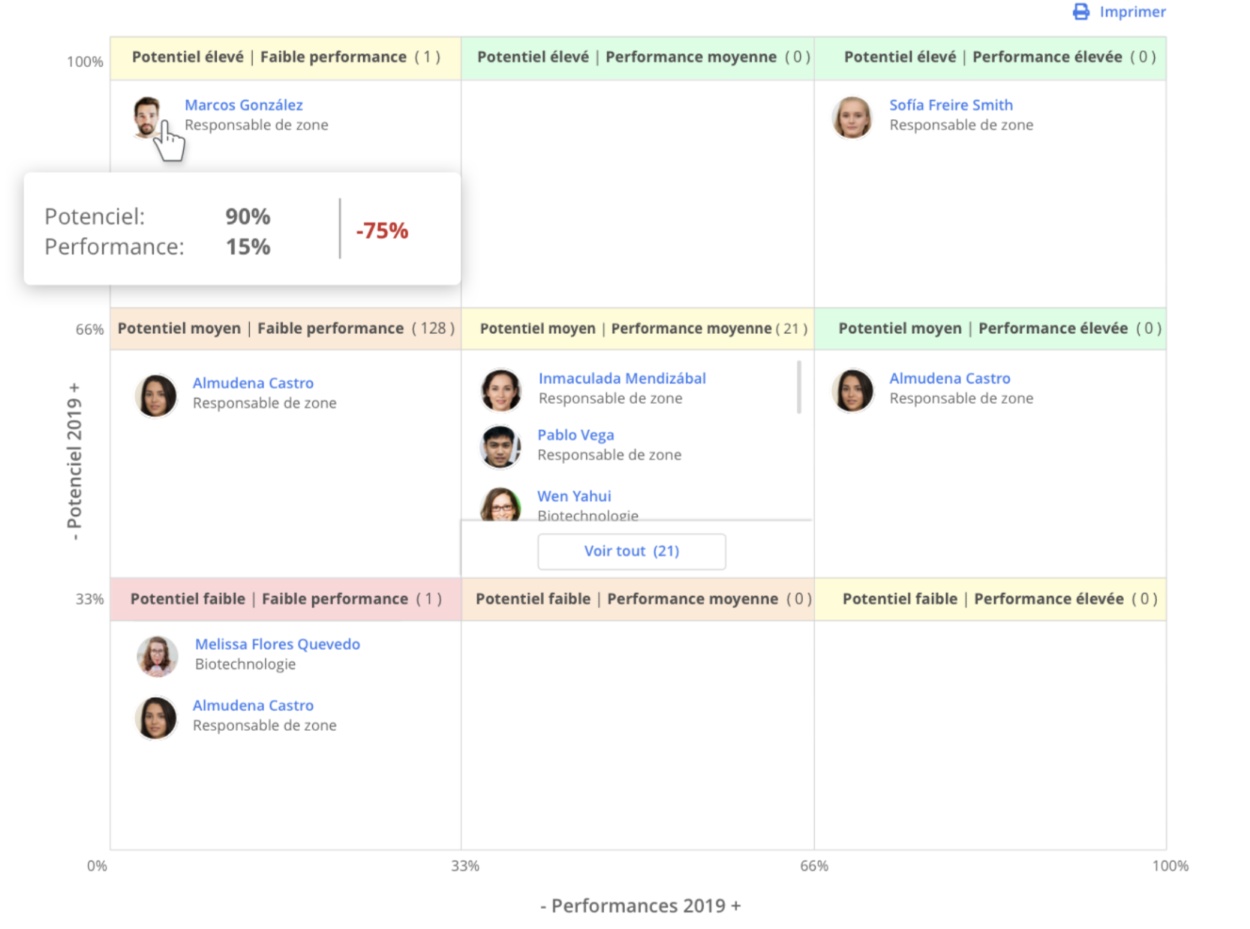Image resolution: width=1250 pixels, height=929 pixels.
Task: Open Almudena Castro link under Potentiel faible
Action: click(x=253, y=705)
